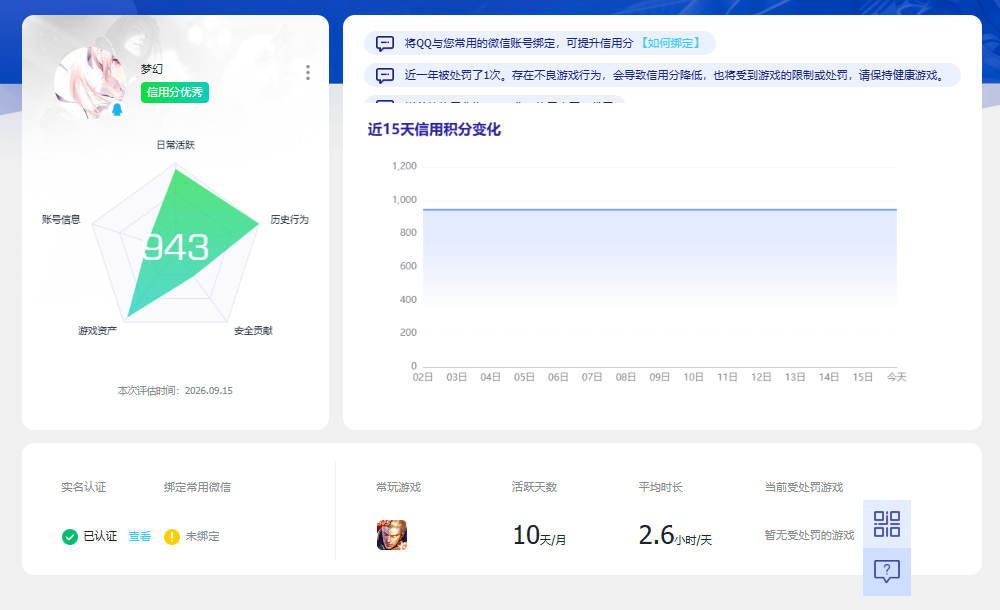Click the green verified checkmark icon
Screen dimensions: 1000x610
[70, 537]
